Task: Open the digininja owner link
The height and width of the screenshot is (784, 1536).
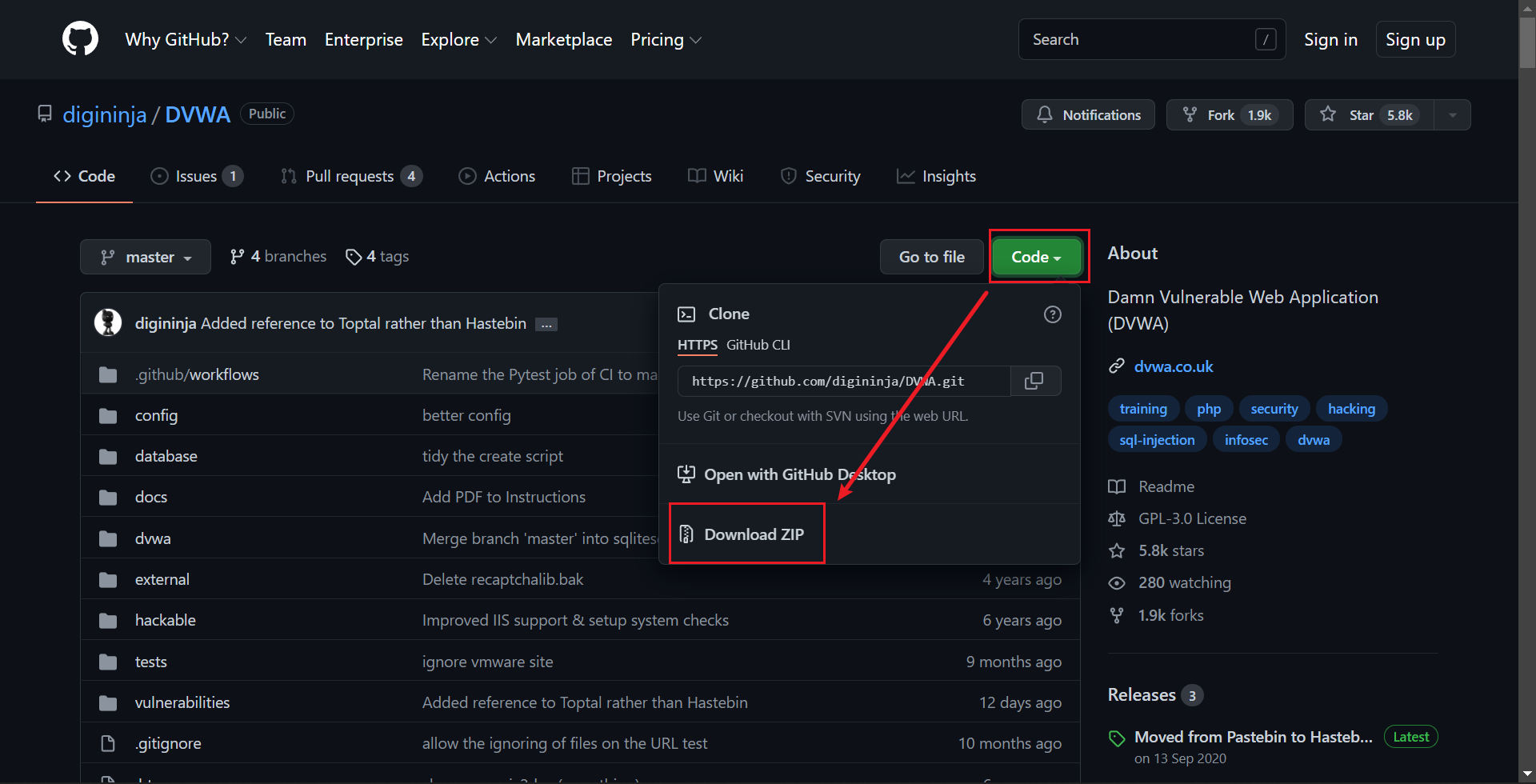Action: tap(105, 114)
